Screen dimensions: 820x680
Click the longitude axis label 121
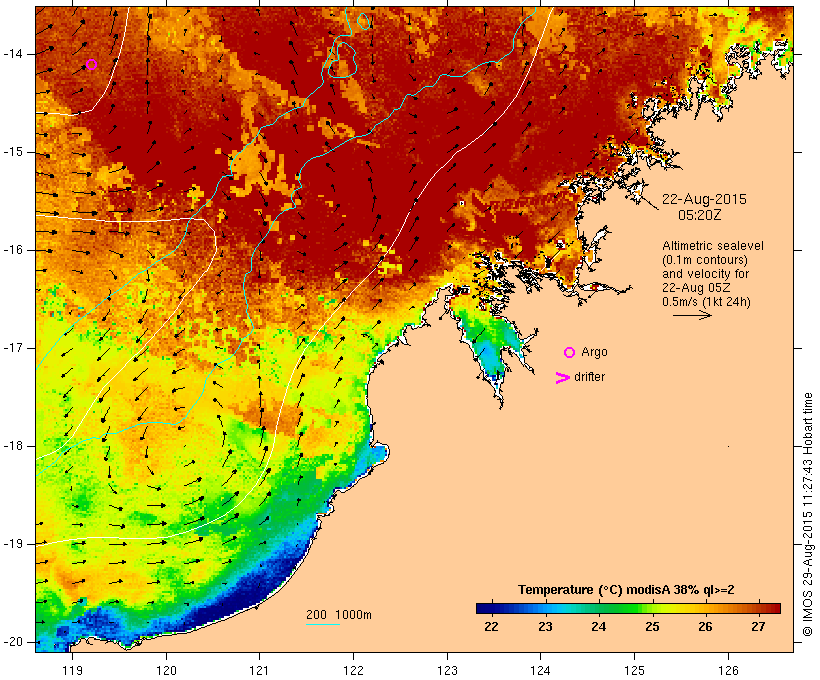tap(259, 671)
